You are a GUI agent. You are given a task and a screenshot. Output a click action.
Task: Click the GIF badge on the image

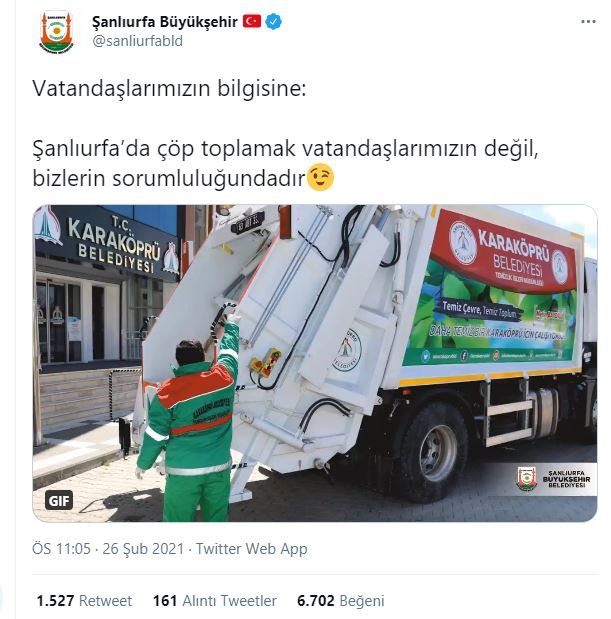coord(59,501)
